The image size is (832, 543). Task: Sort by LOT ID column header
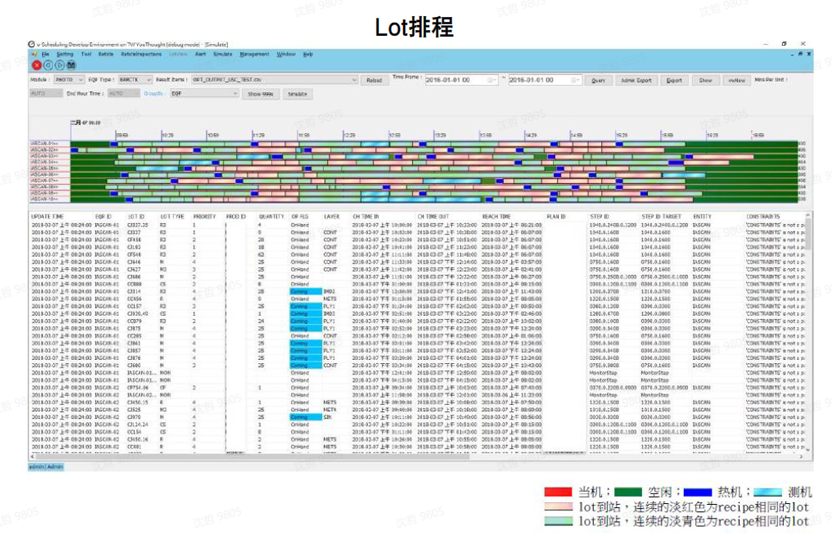(136, 217)
